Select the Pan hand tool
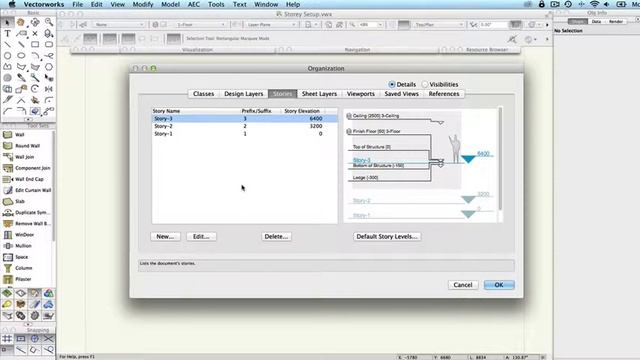The image size is (640, 360). 21,22
